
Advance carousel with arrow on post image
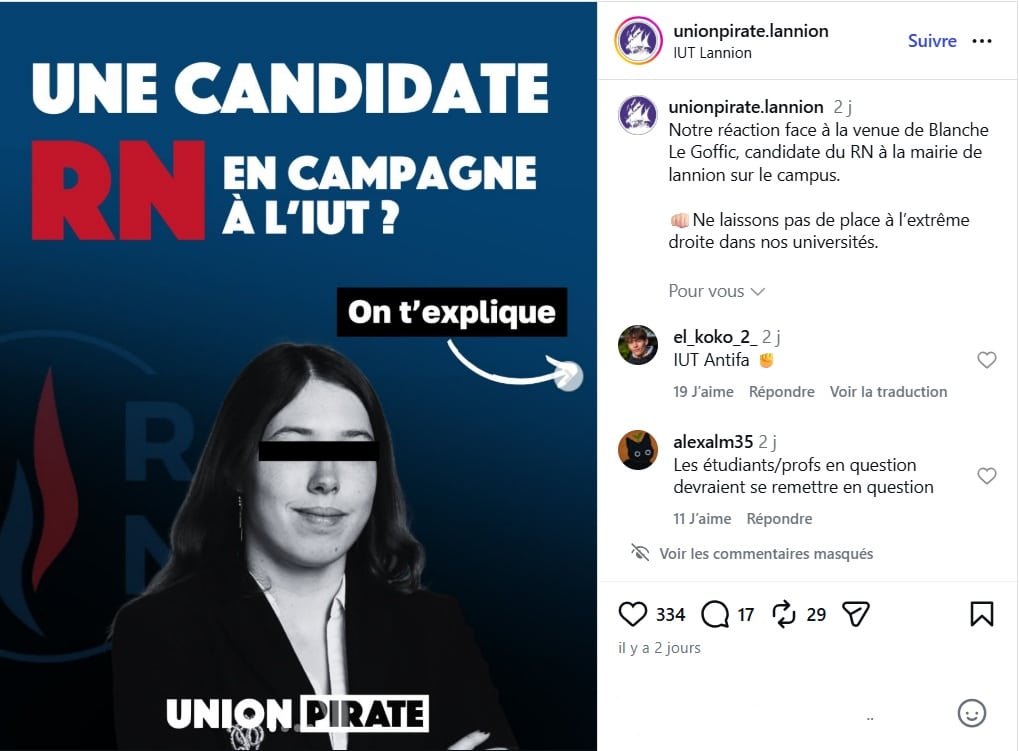tap(569, 376)
